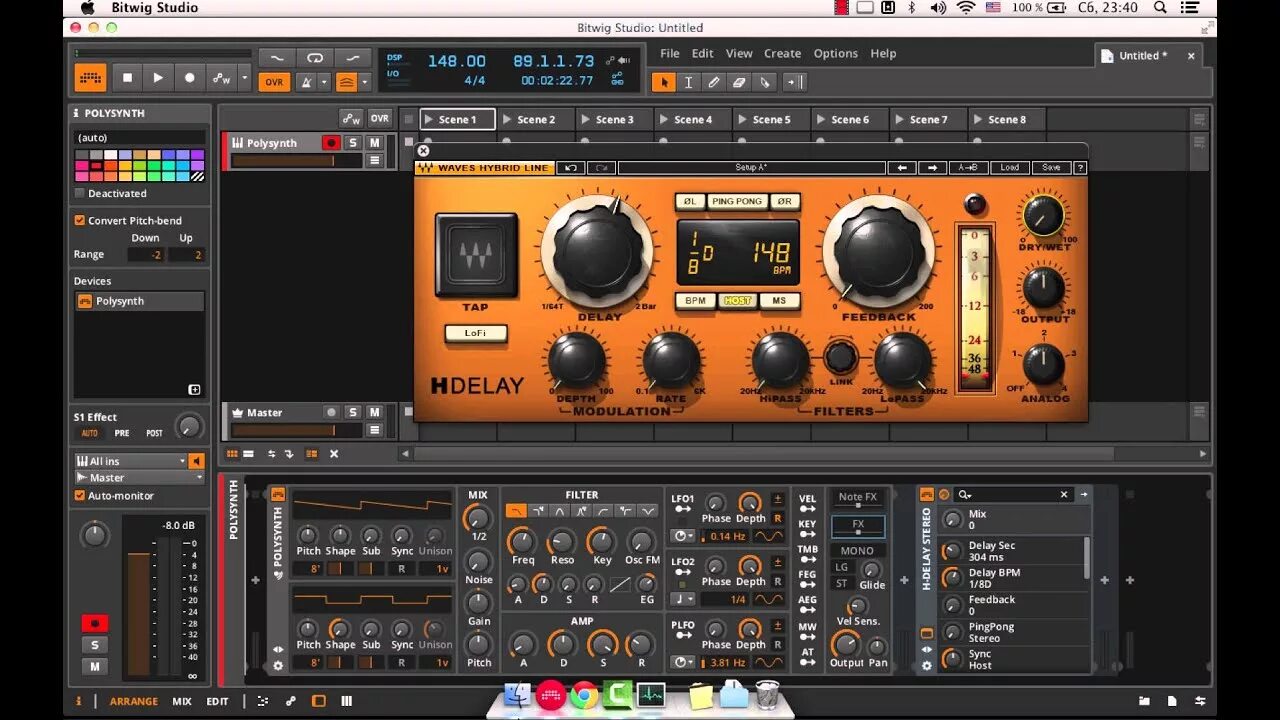Open LFO2 note sync dropdown
This screenshot has width=1280, height=720.
[685, 599]
